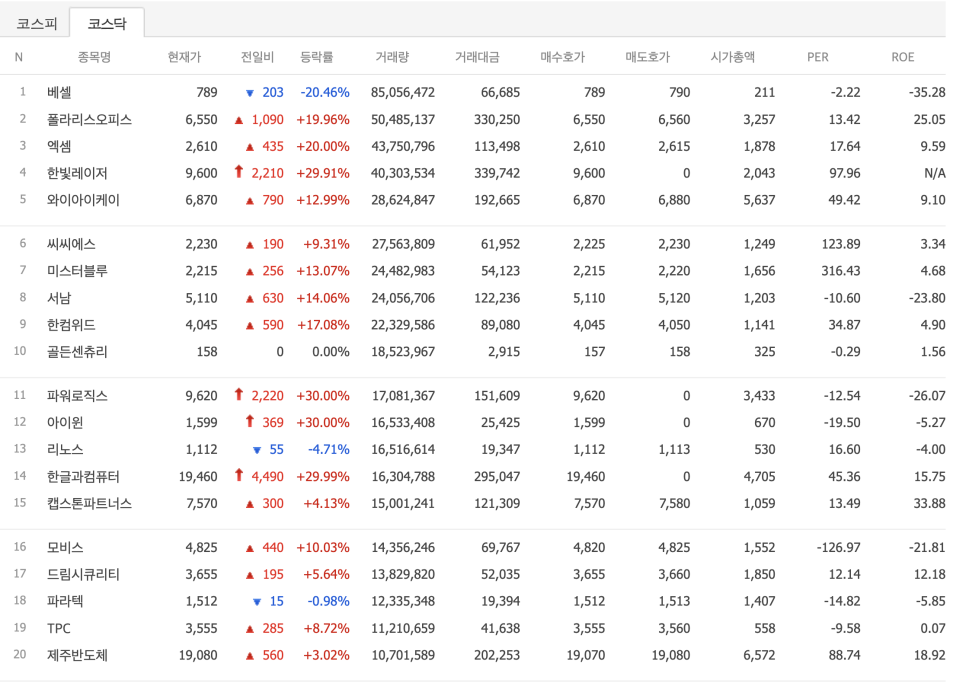Image resolution: width=966 pixels, height=683 pixels.
Task: Click the 종목명 column header
Action: click(x=94, y=57)
